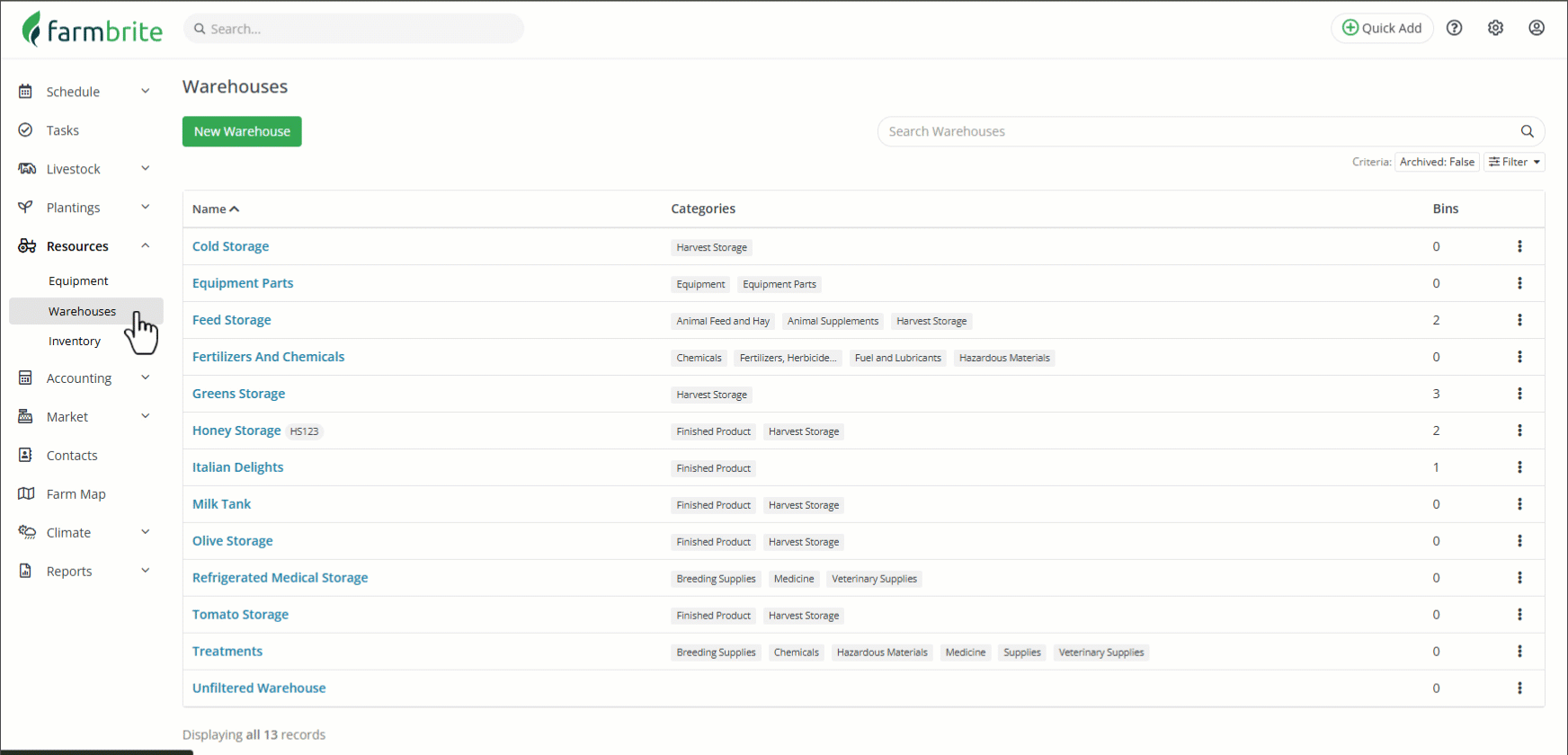Open kebab menu for Olive Storage row
The image size is (1568, 755).
point(1519,541)
